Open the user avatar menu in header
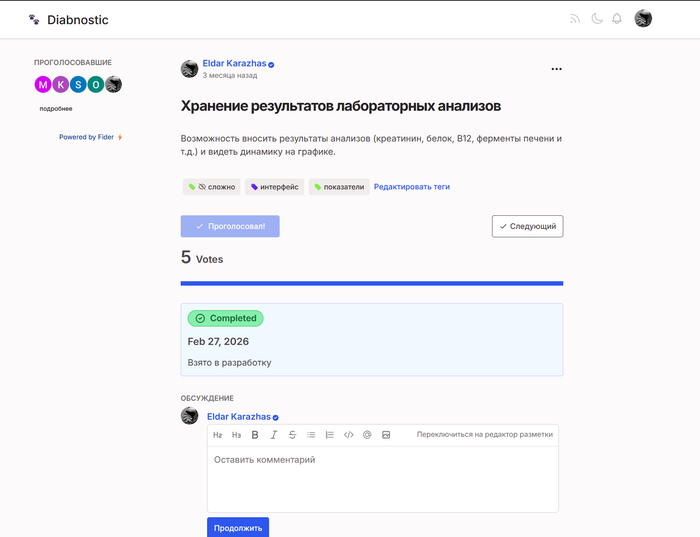This screenshot has width=700, height=537. [x=643, y=19]
